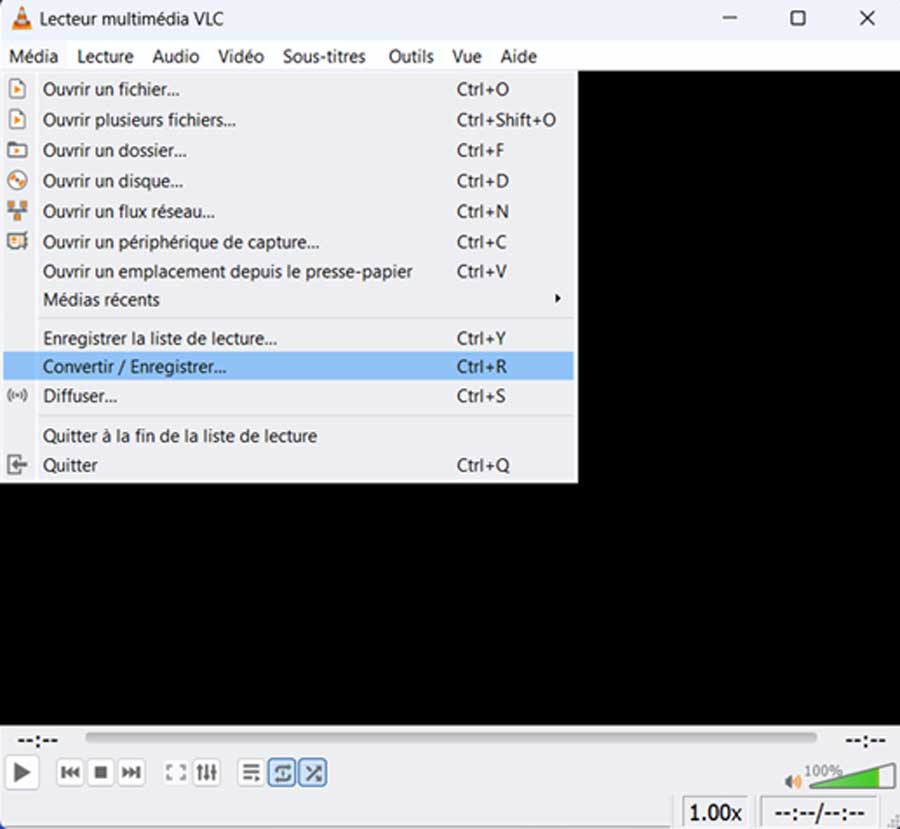Select Quitter to exit VLC
The image size is (900, 829).
point(289,465)
